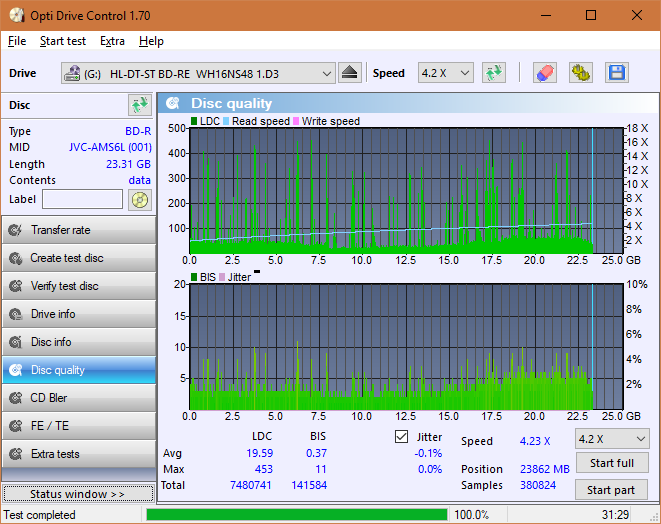Click the elapsed time 31:29 in status bar
The width and height of the screenshot is (661, 524).
click(x=615, y=515)
